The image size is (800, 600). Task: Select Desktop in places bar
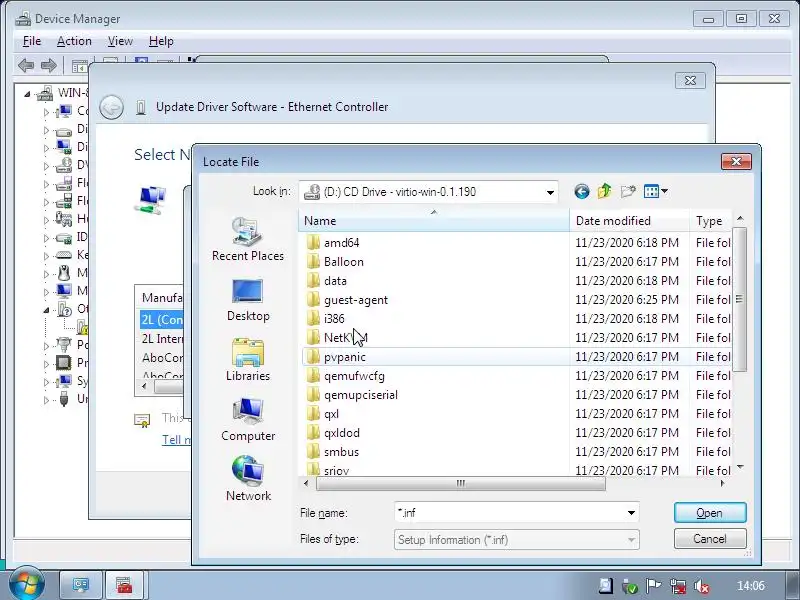(248, 300)
